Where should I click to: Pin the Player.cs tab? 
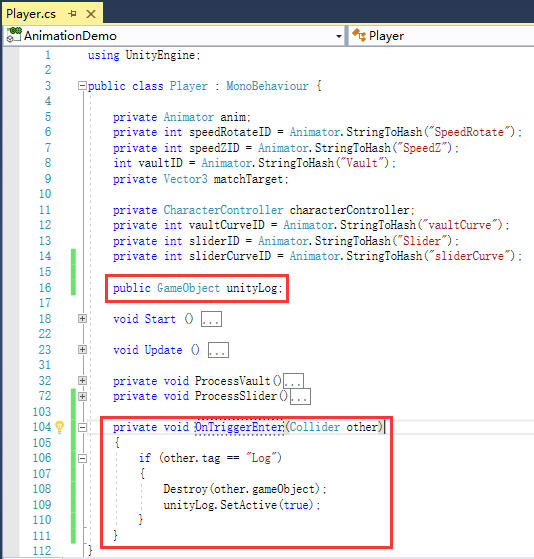[72, 14]
